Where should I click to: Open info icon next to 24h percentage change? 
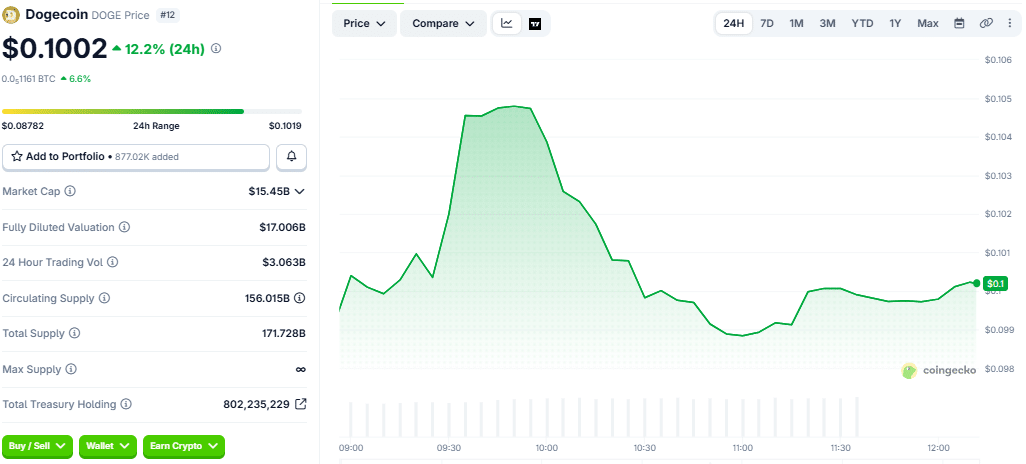coord(217,48)
